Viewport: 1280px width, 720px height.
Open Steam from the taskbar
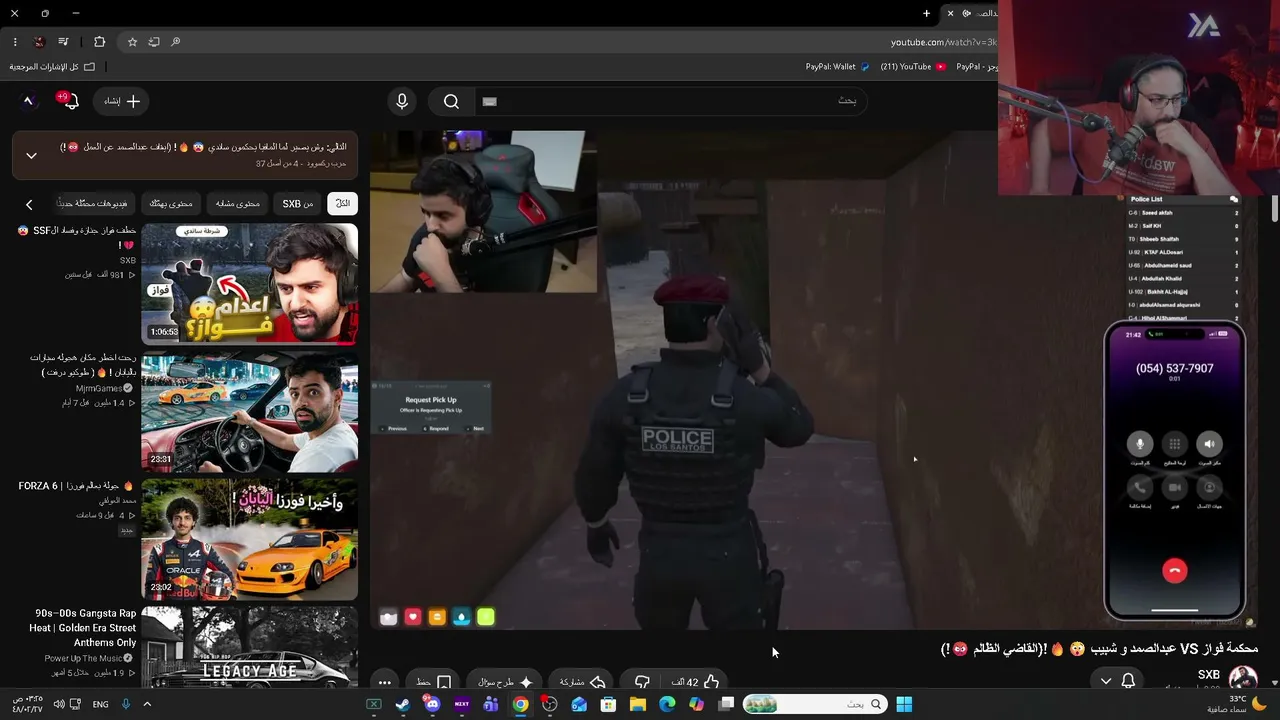402,704
